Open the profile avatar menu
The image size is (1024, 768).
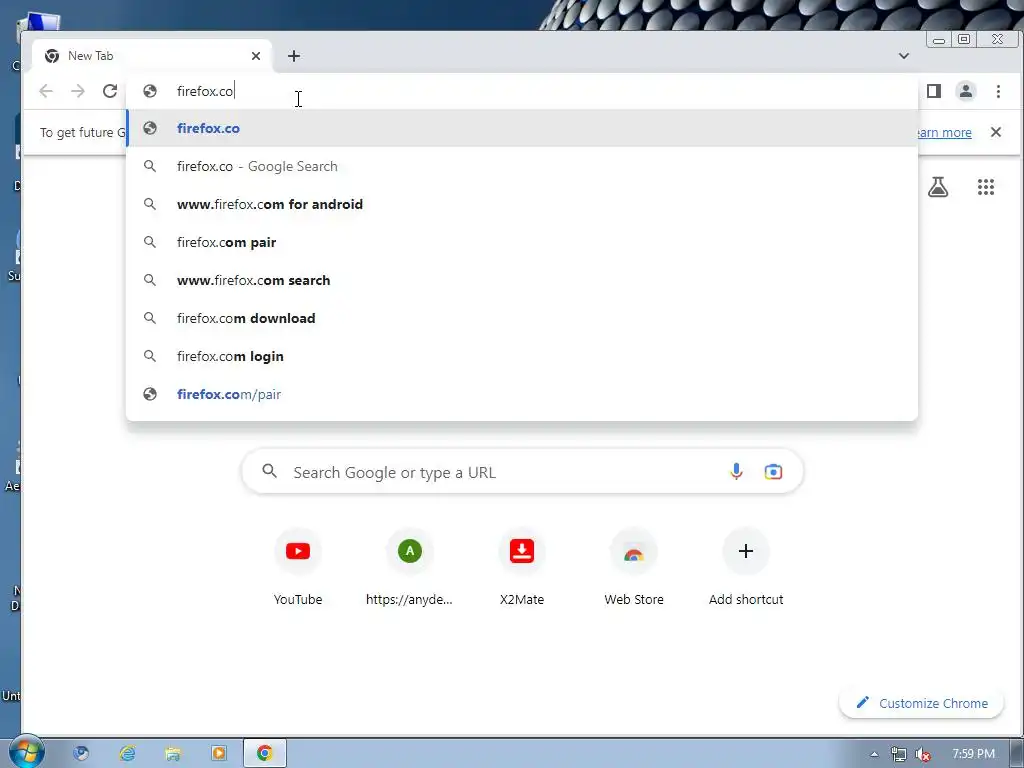click(966, 91)
